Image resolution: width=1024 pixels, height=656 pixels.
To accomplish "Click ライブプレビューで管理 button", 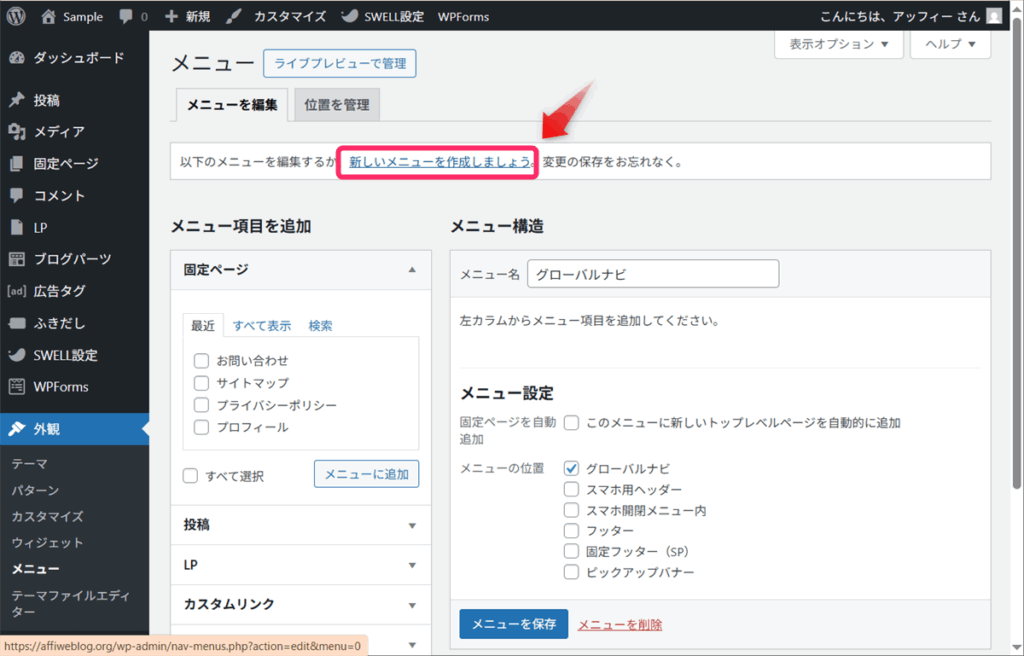I will [340, 63].
